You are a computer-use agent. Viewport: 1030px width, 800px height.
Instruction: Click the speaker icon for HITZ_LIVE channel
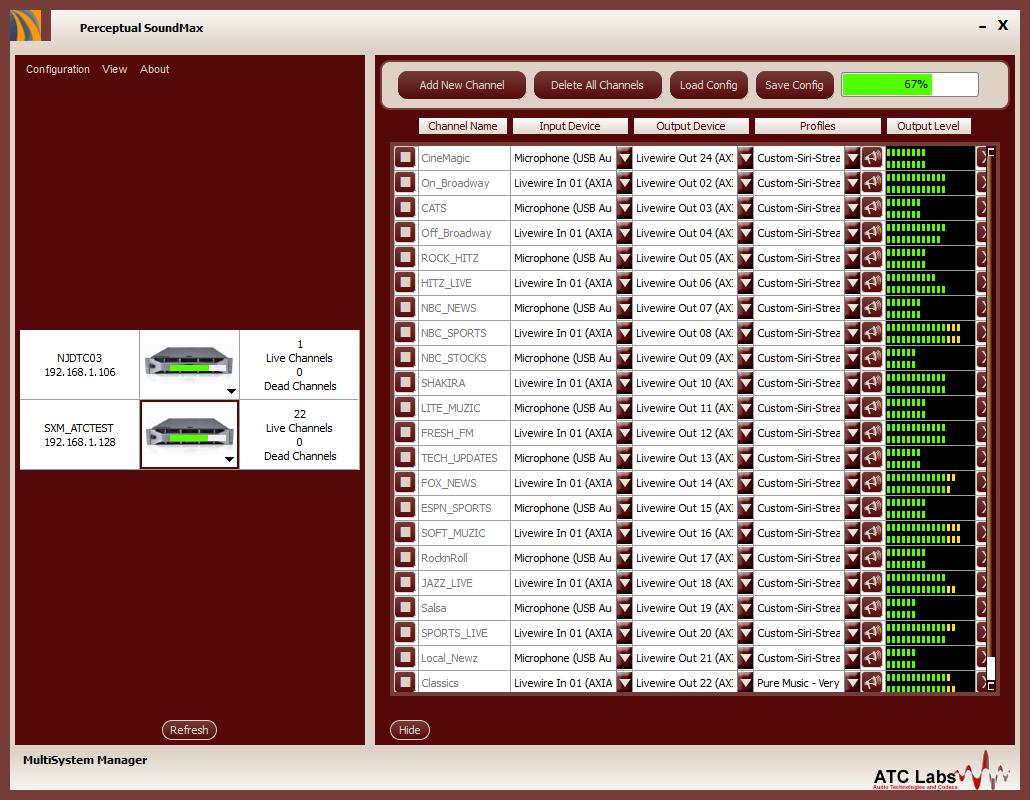[872, 282]
